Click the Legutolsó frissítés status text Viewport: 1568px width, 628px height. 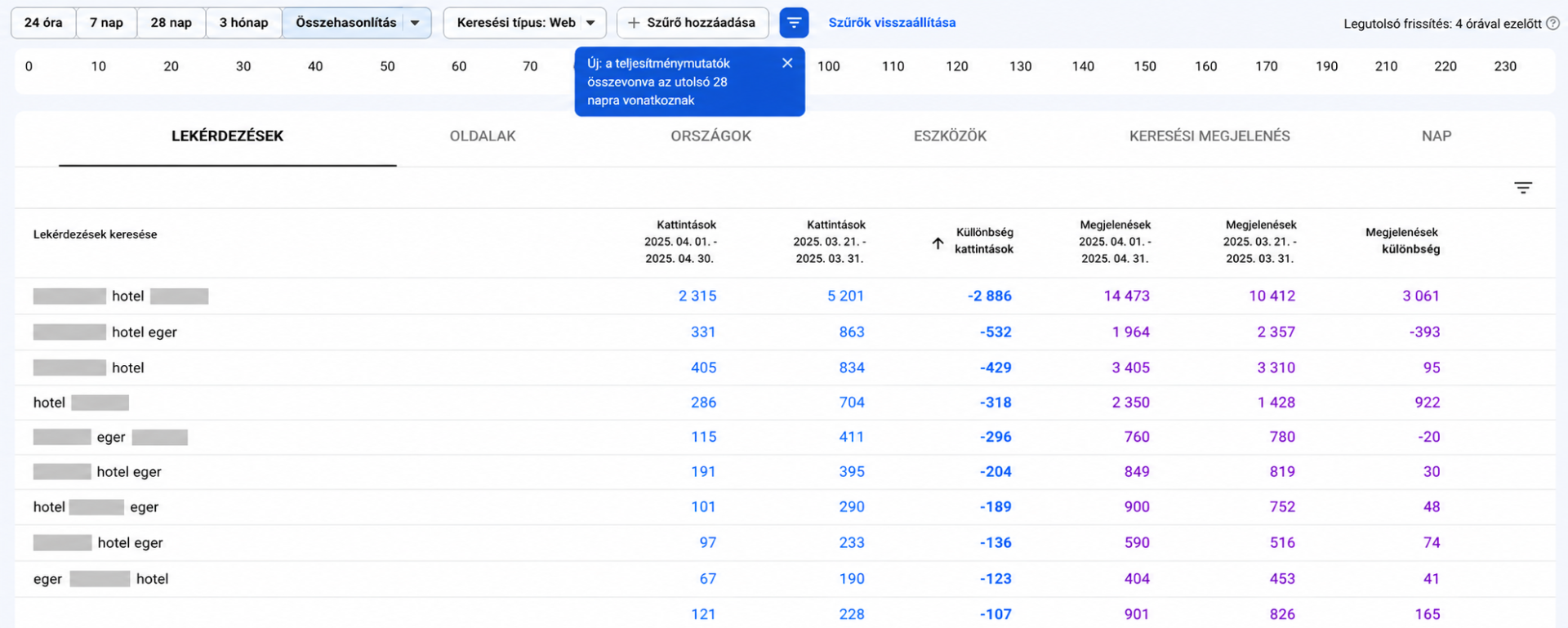click(x=1443, y=24)
